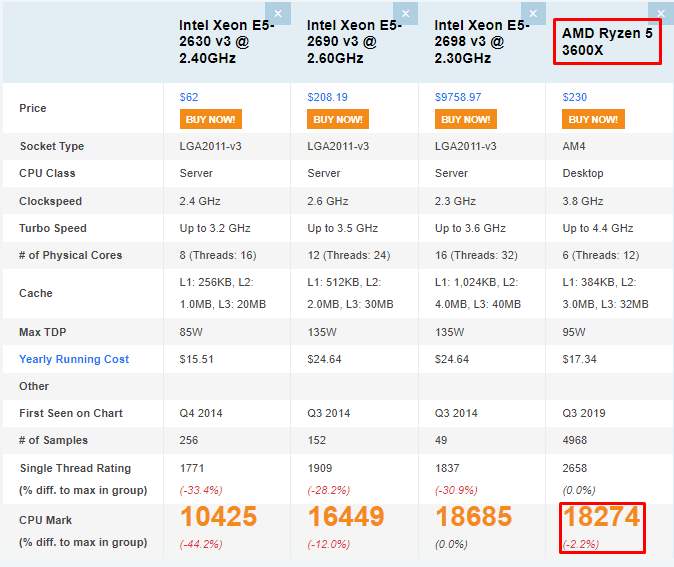This screenshot has height=567, width=674.
Task: Remove Intel Xeon E5-2690 v3 column
Action: 405,13
